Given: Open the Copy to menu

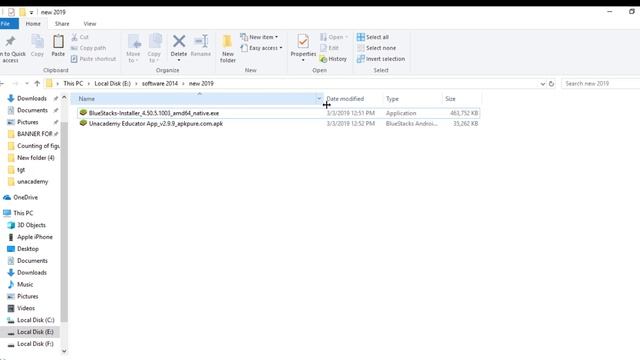Looking at the screenshot, I should pyautogui.click(x=154, y=49).
